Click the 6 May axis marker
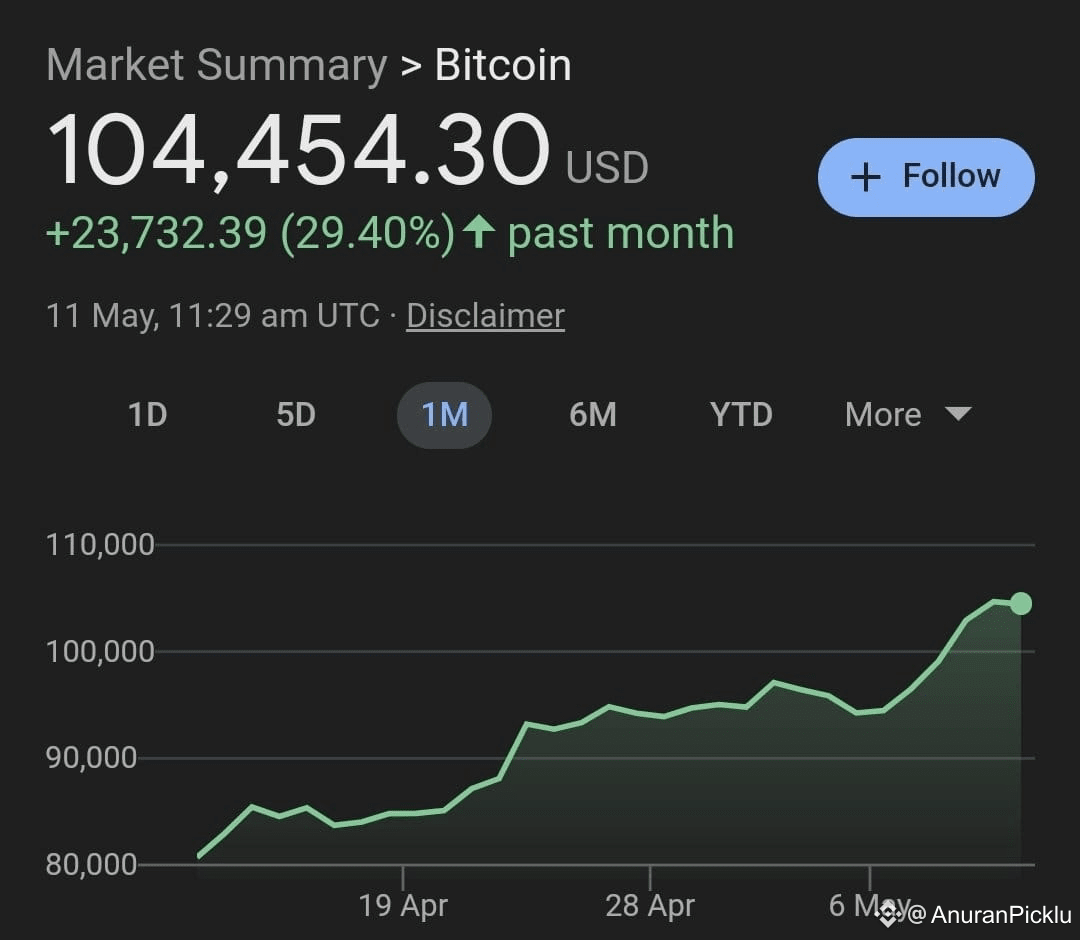The height and width of the screenshot is (940, 1080). tap(869, 905)
